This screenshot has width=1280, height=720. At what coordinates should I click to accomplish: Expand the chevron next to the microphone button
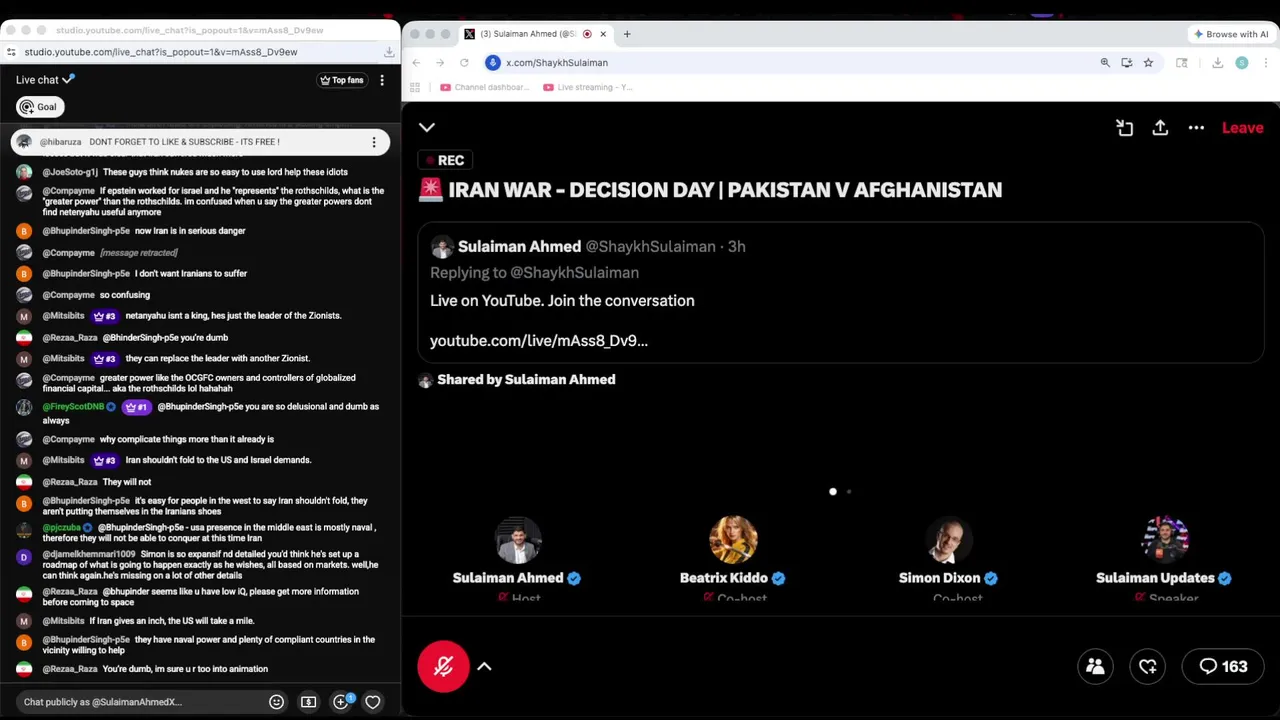click(484, 666)
